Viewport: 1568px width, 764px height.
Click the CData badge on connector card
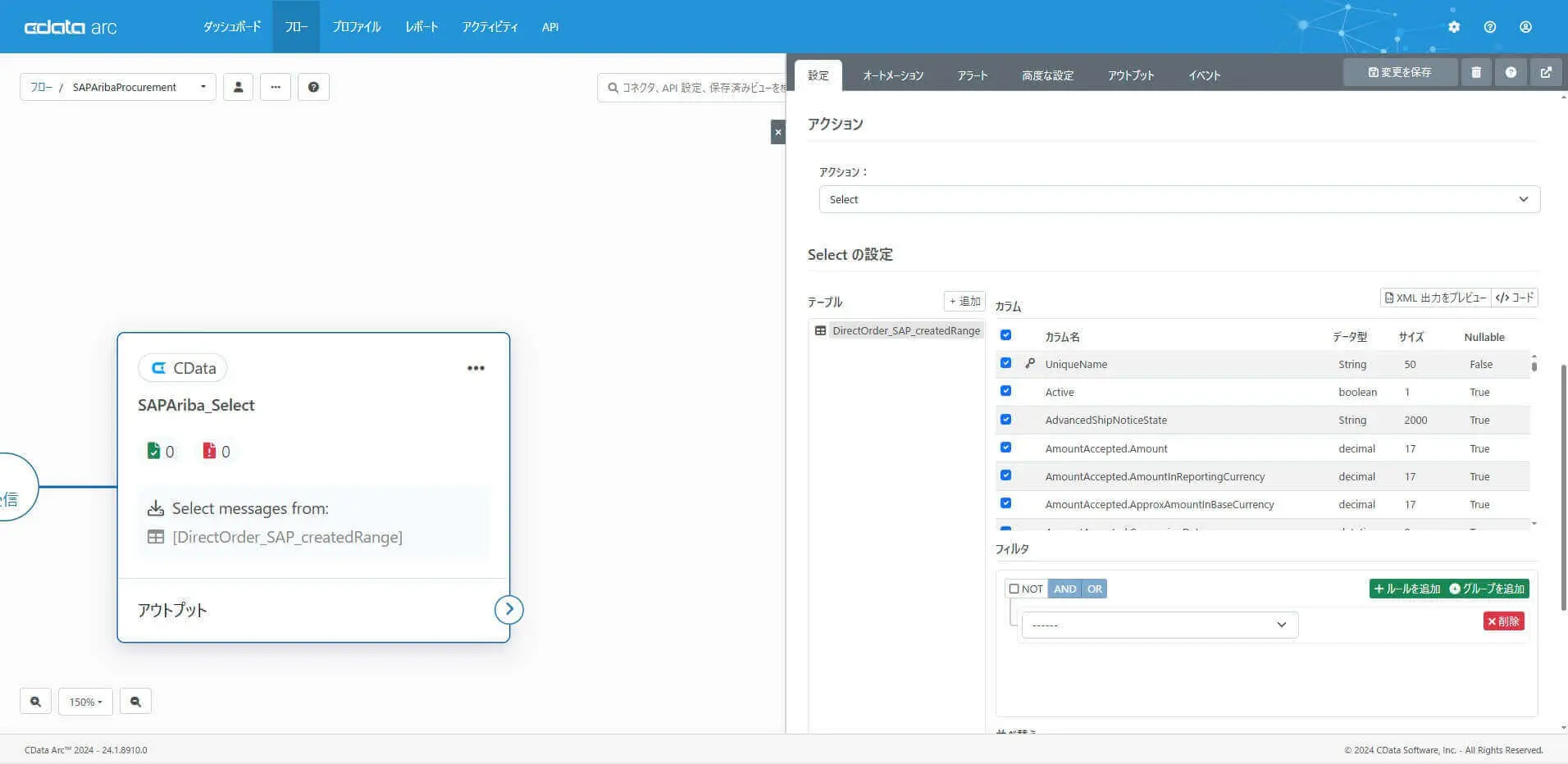183,368
